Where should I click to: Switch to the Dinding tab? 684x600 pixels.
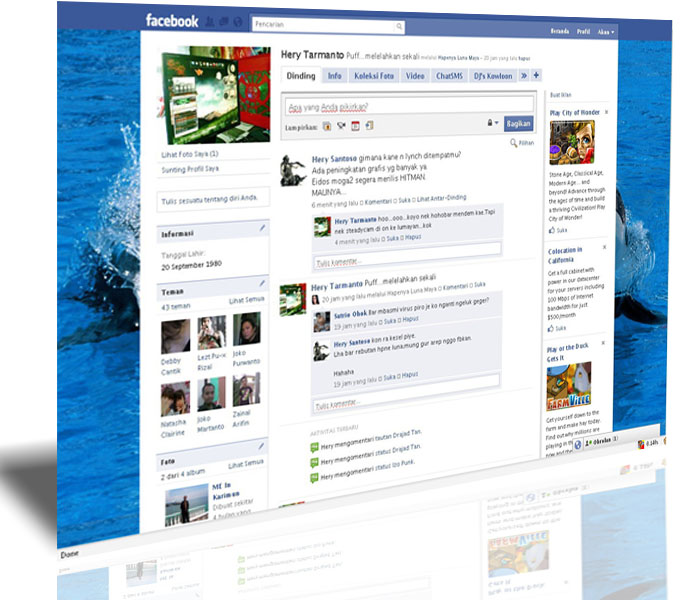[301, 76]
